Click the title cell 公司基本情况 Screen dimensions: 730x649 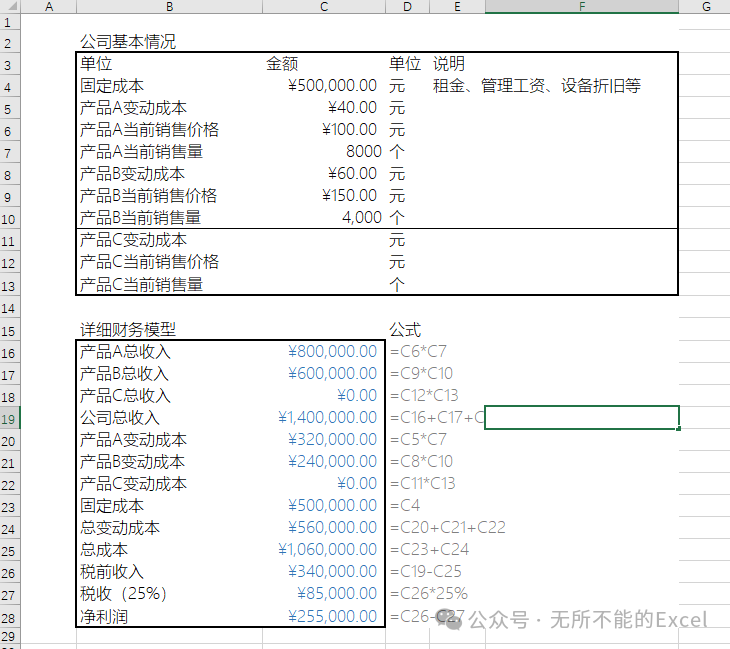[128, 42]
